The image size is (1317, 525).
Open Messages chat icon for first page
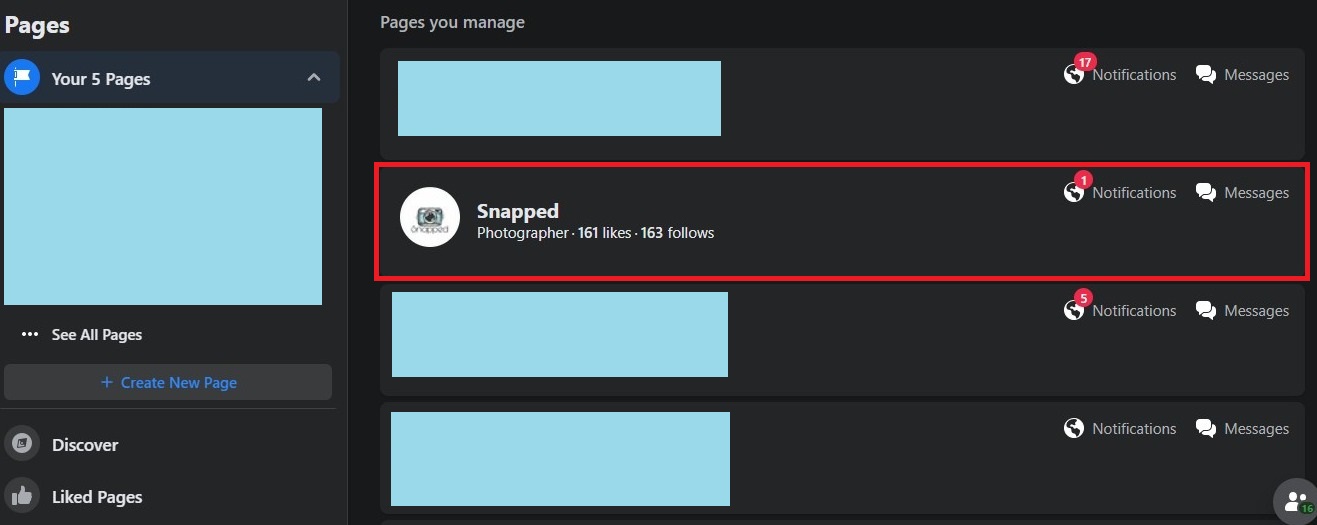tap(1206, 75)
